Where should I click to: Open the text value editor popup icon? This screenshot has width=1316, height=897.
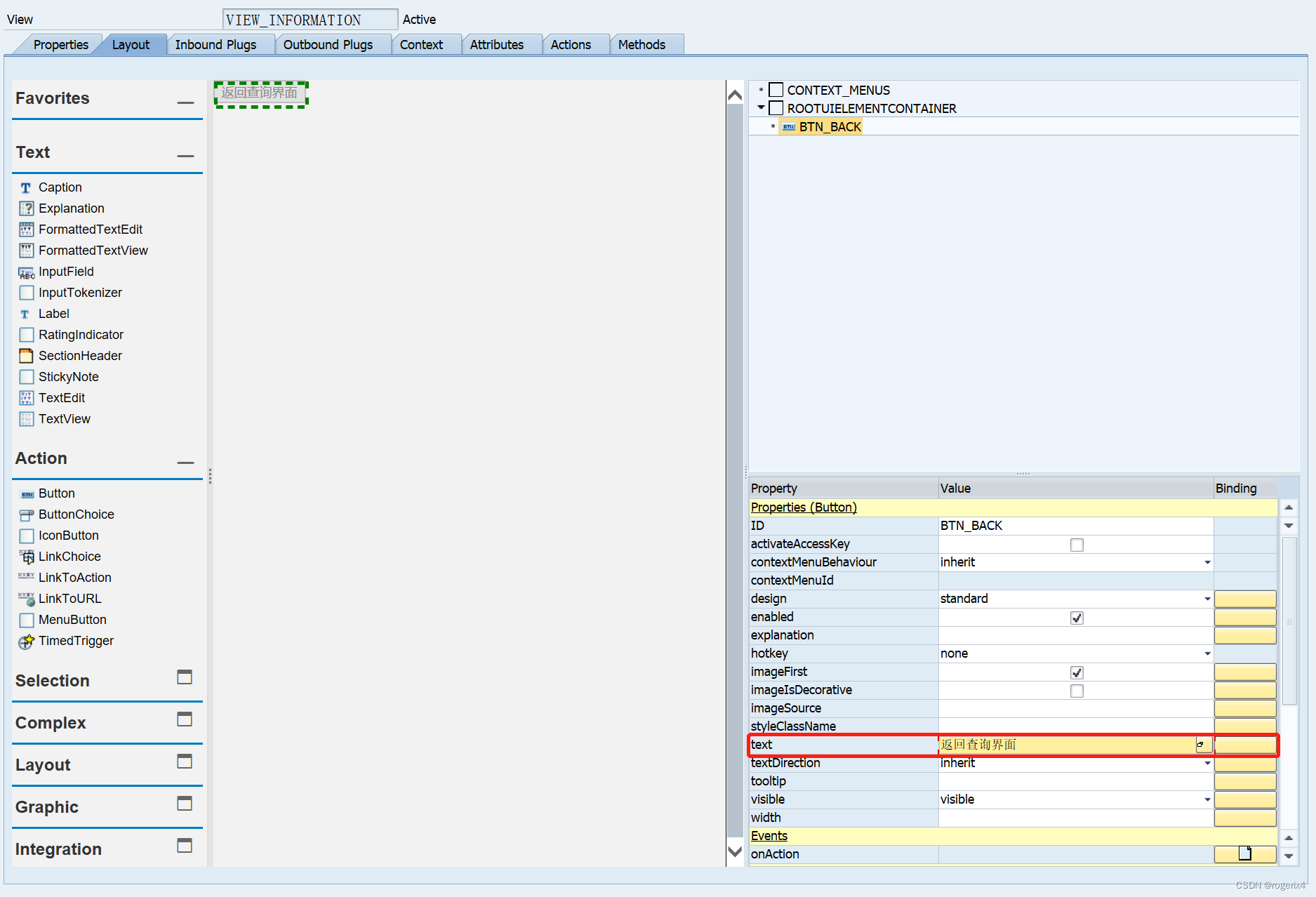(x=1203, y=745)
